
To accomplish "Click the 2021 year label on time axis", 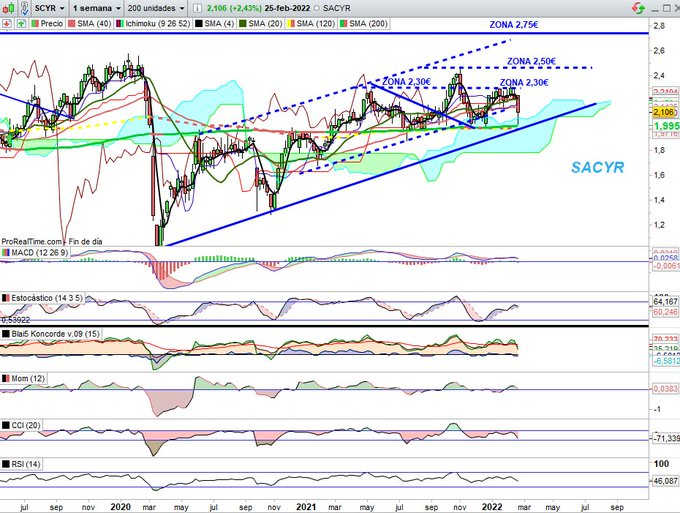I will [x=306, y=507].
